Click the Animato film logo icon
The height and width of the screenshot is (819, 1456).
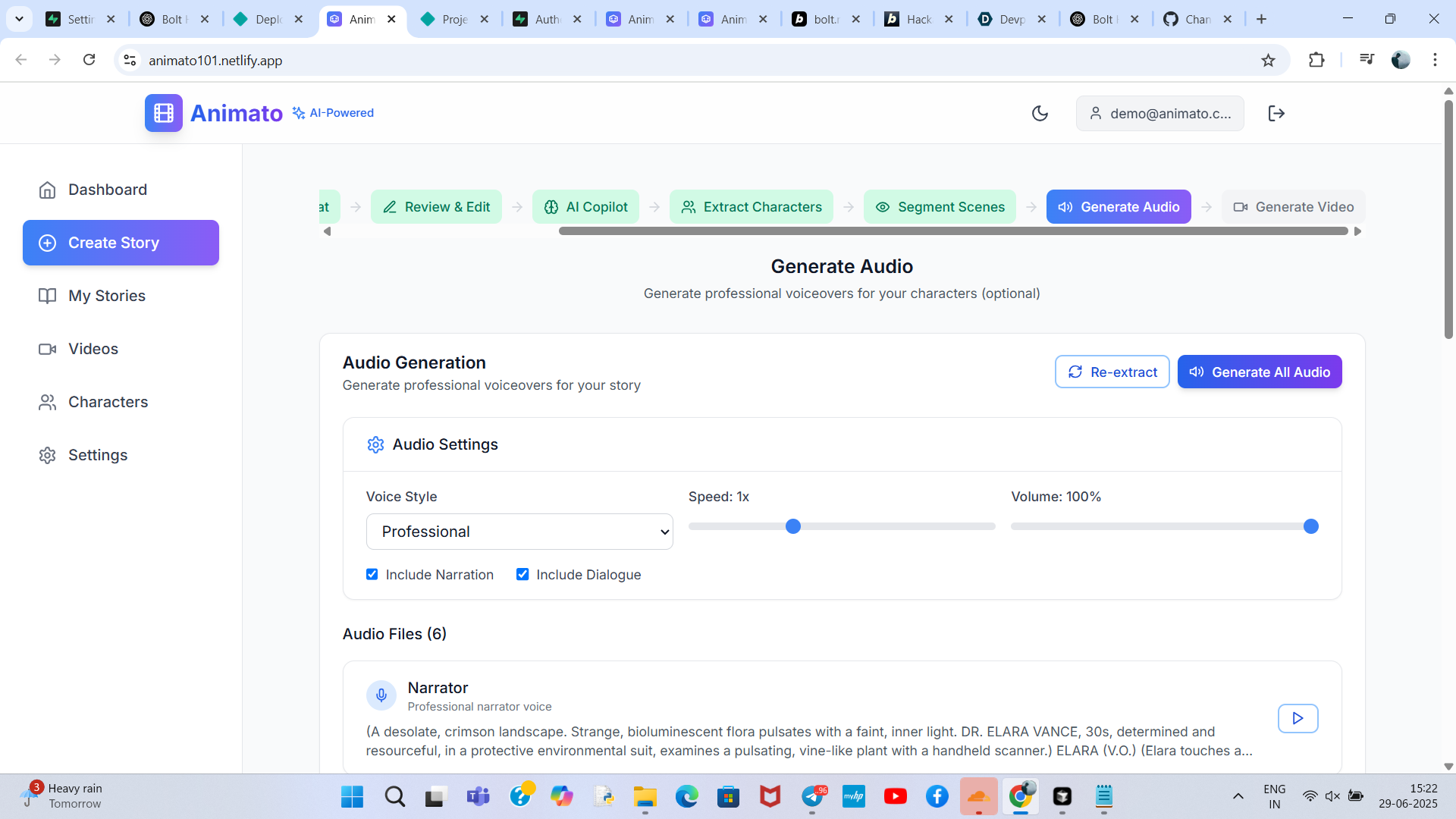[164, 113]
